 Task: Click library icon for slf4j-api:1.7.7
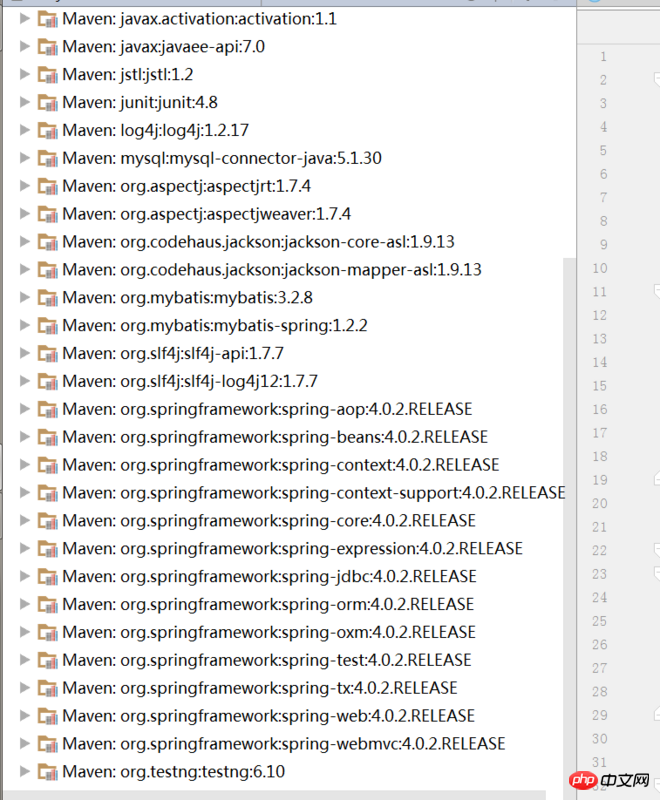tap(47, 354)
